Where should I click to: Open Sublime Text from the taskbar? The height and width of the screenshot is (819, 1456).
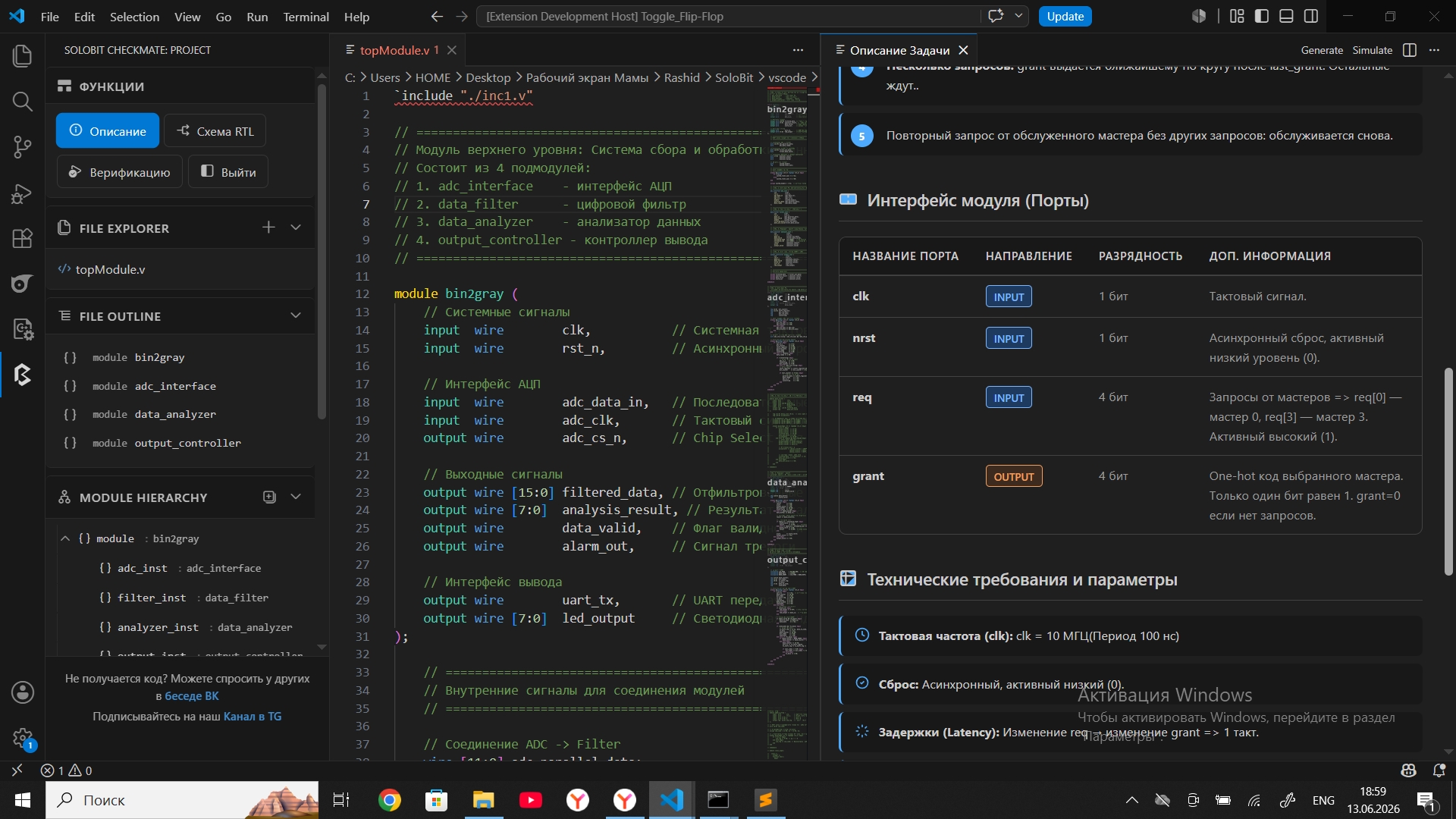click(766, 800)
